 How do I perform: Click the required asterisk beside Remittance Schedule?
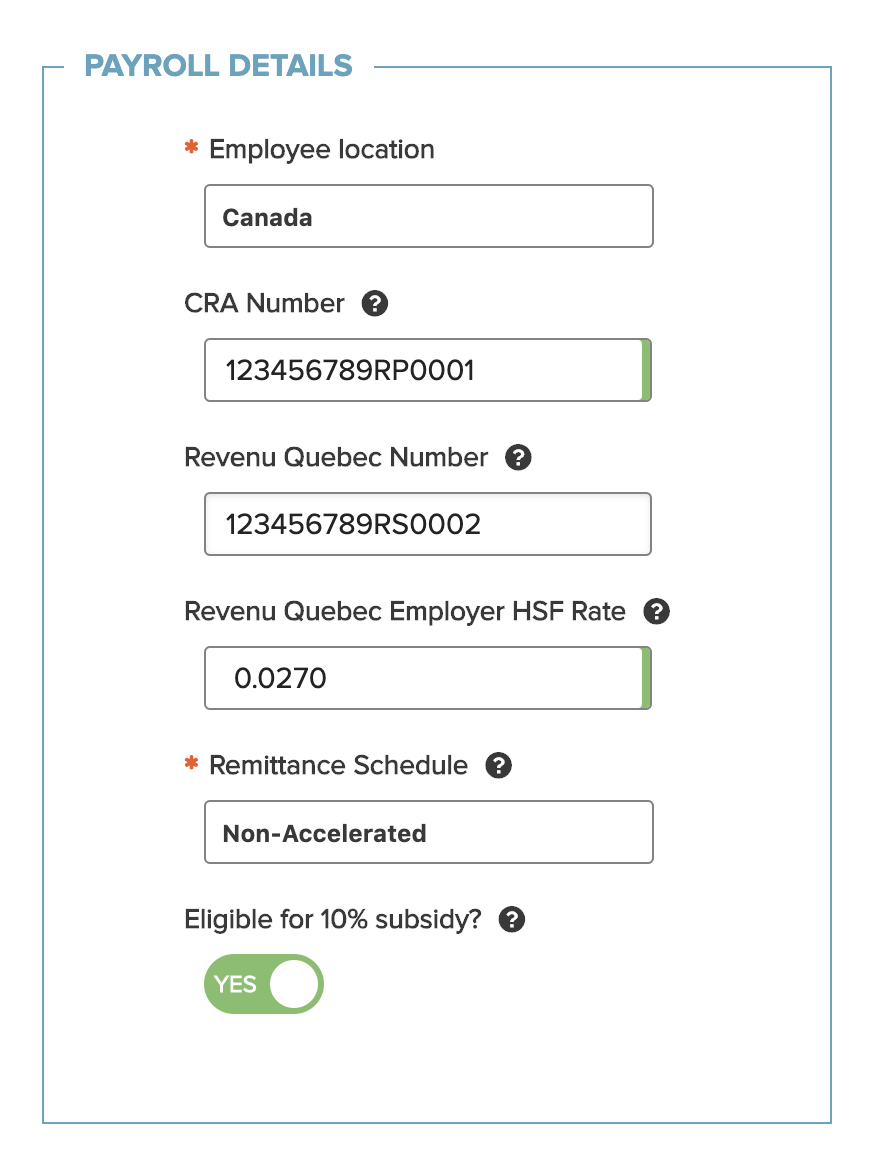tap(191, 762)
